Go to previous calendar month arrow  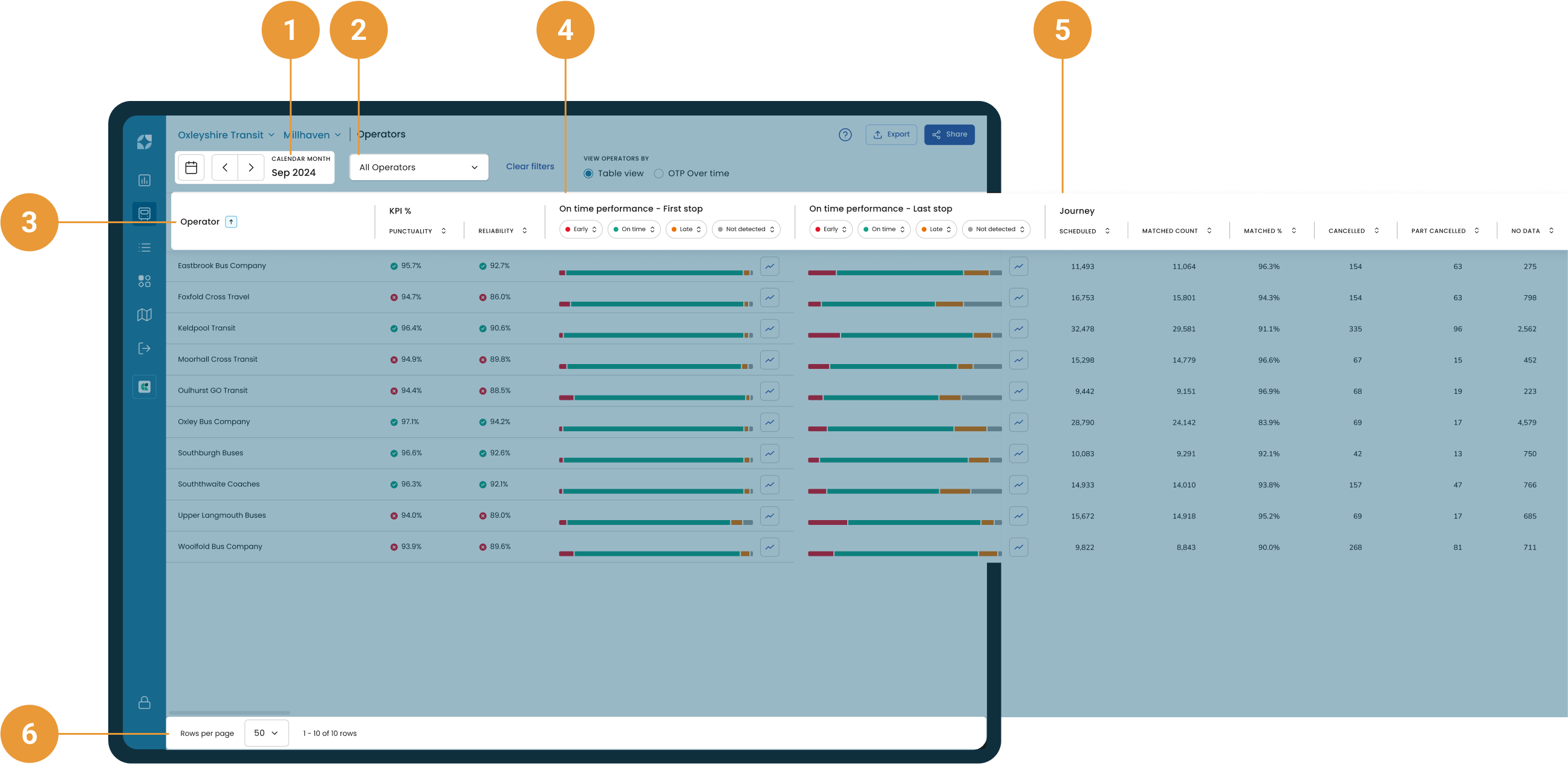click(224, 168)
